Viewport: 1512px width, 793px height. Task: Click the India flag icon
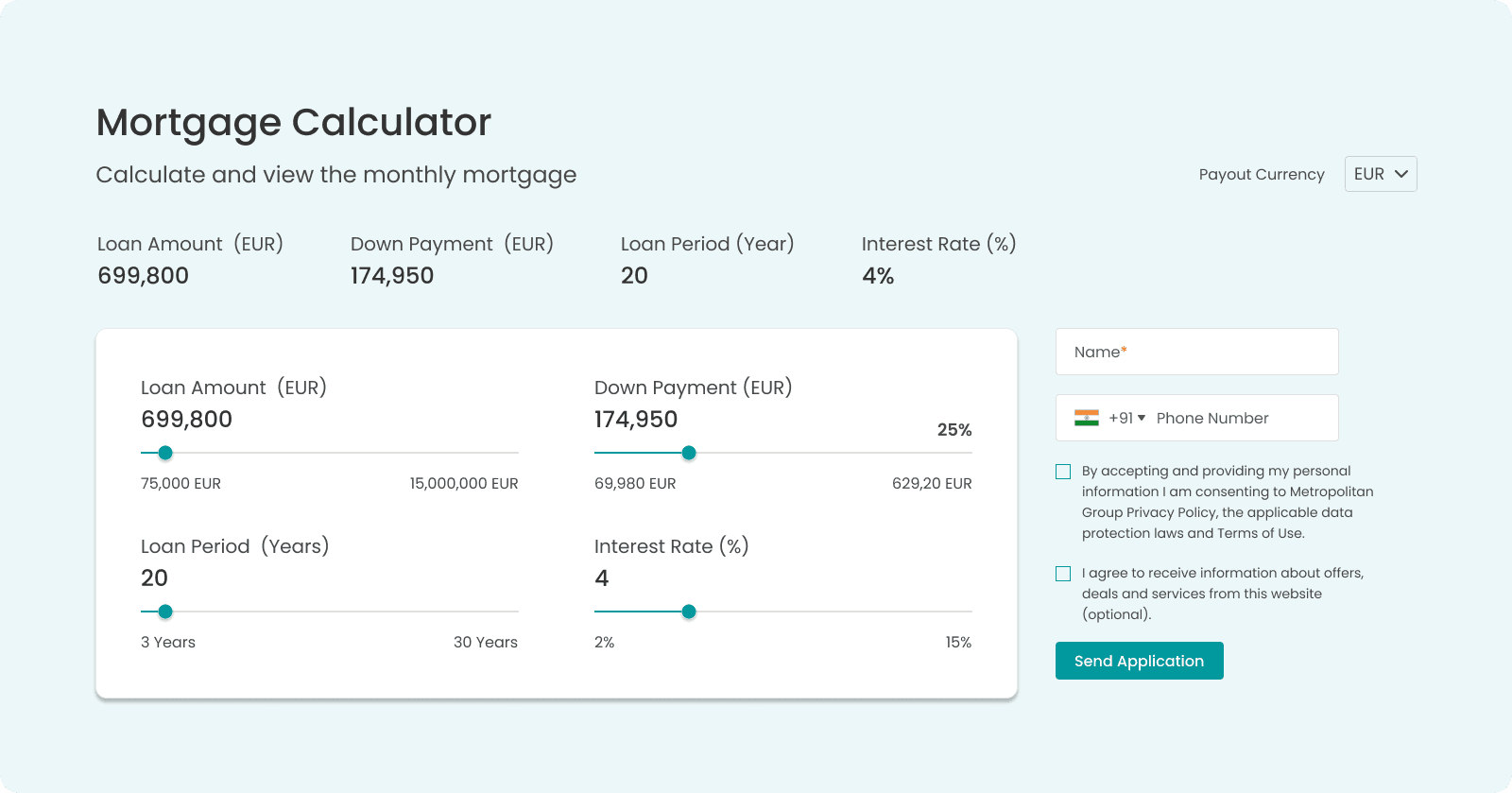[1086, 418]
